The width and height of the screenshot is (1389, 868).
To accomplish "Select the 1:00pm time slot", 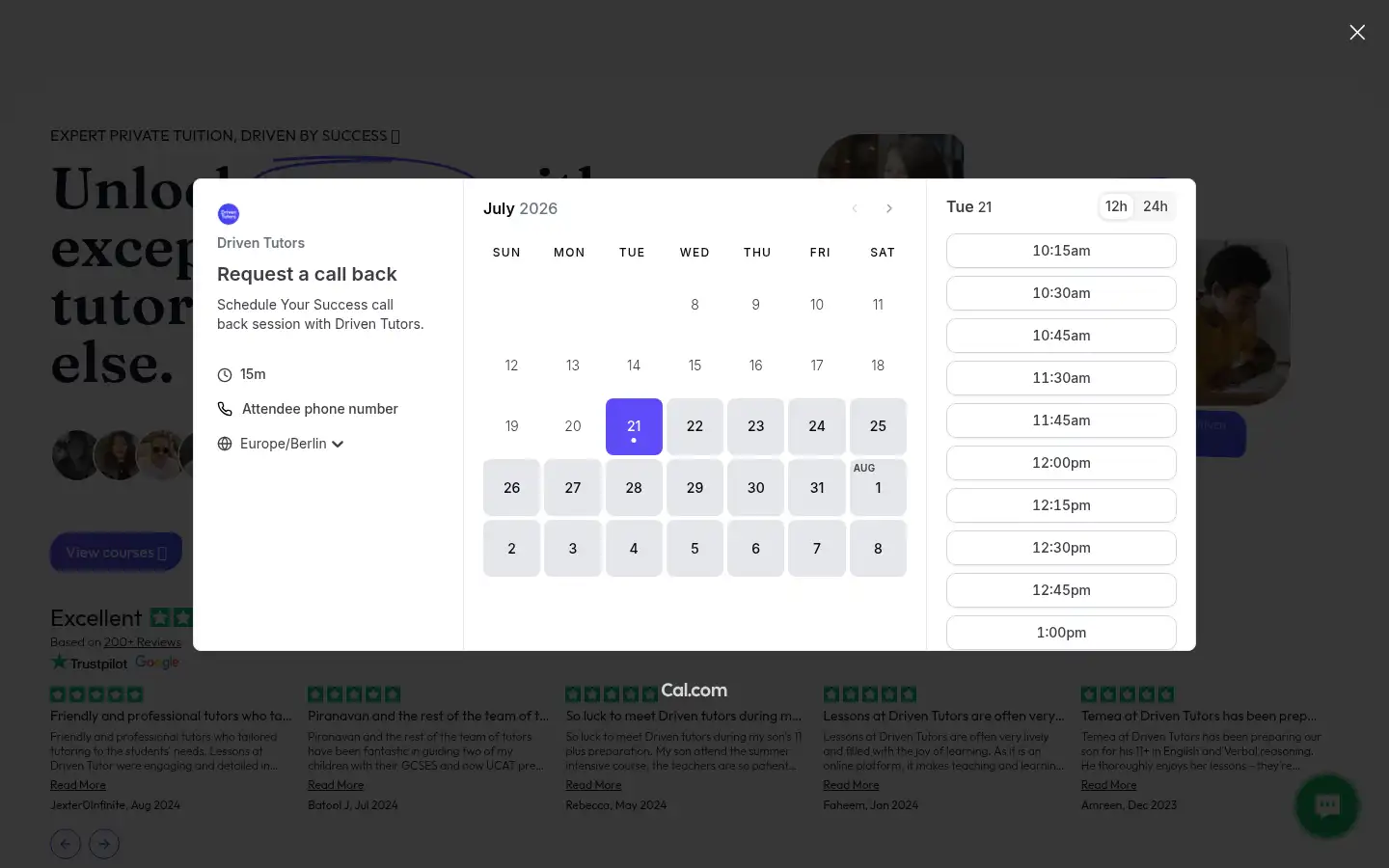I will 1061,633.
